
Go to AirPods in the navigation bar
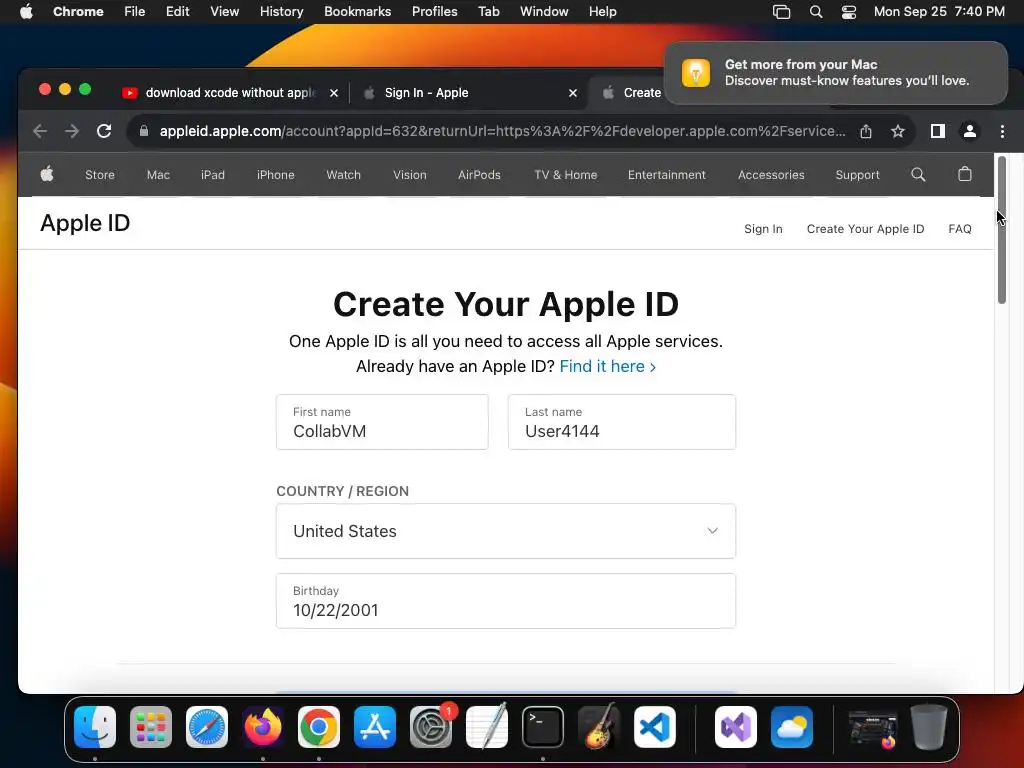pos(479,174)
